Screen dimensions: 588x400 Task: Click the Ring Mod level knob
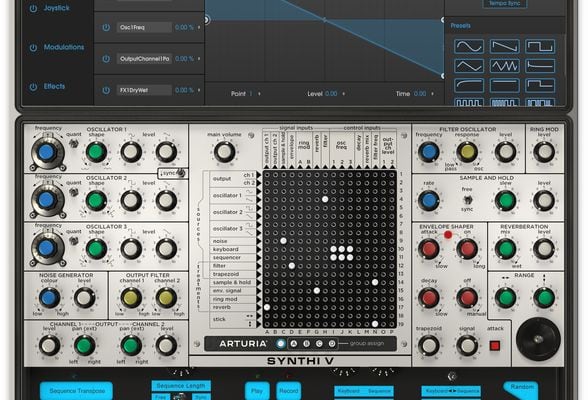(x=544, y=152)
